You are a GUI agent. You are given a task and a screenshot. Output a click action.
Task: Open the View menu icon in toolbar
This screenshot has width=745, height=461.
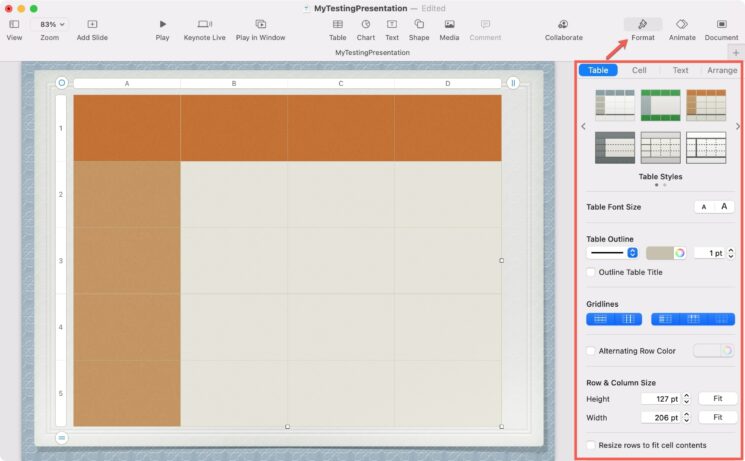point(14,24)
